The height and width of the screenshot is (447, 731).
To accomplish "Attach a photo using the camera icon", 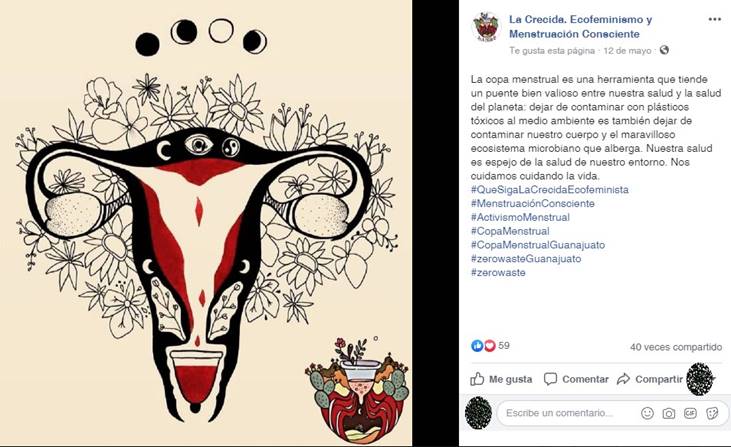I will click(669, 413).
